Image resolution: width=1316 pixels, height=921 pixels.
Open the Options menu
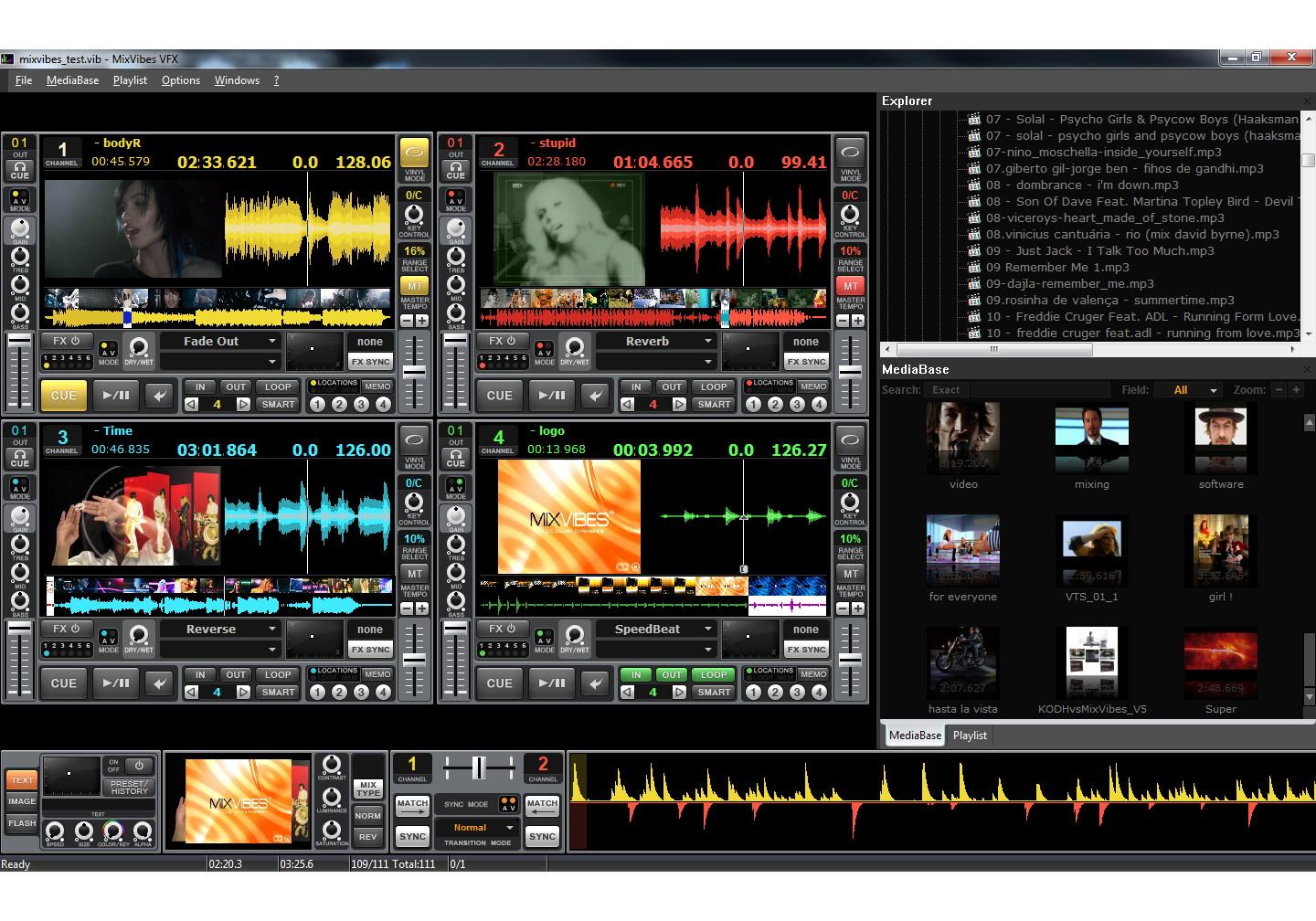(181, 80)
